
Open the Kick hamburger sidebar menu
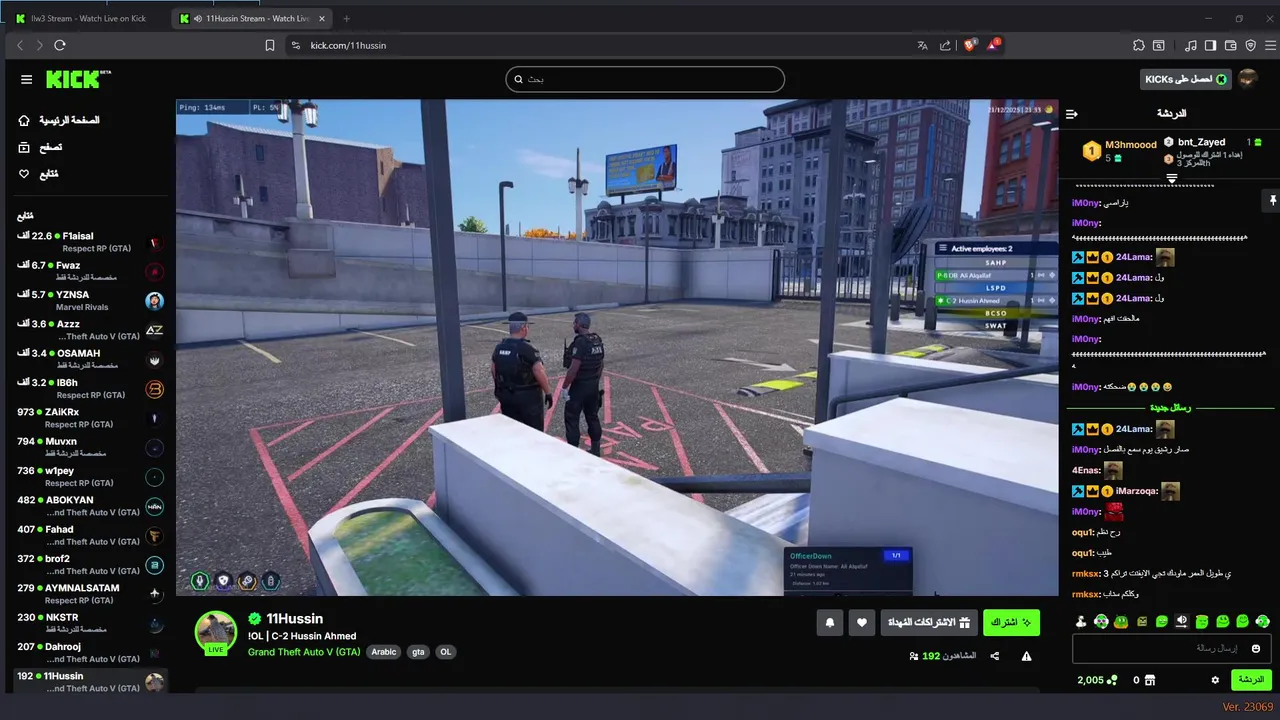pyautogui.click(x=26, y=80)
